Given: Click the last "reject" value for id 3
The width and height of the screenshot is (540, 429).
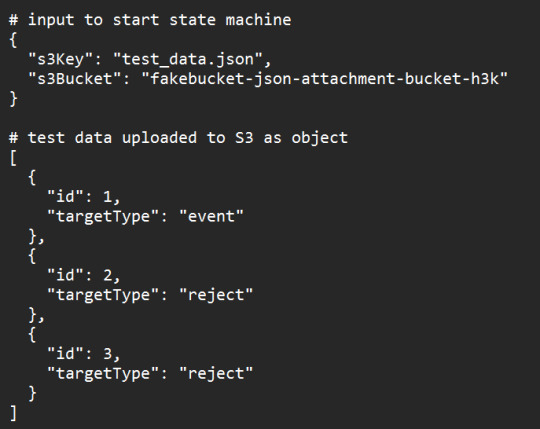Looking at the screenshot, I should [x=216, y=373].
